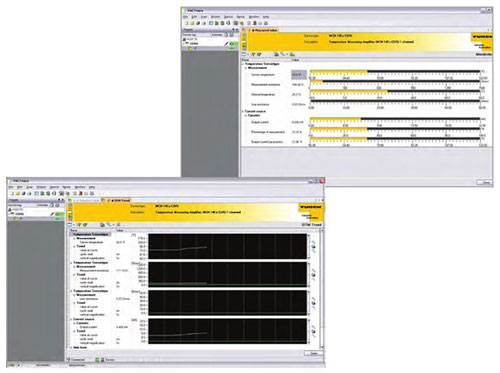Open Window menu in Measured value window

(254, 17)
